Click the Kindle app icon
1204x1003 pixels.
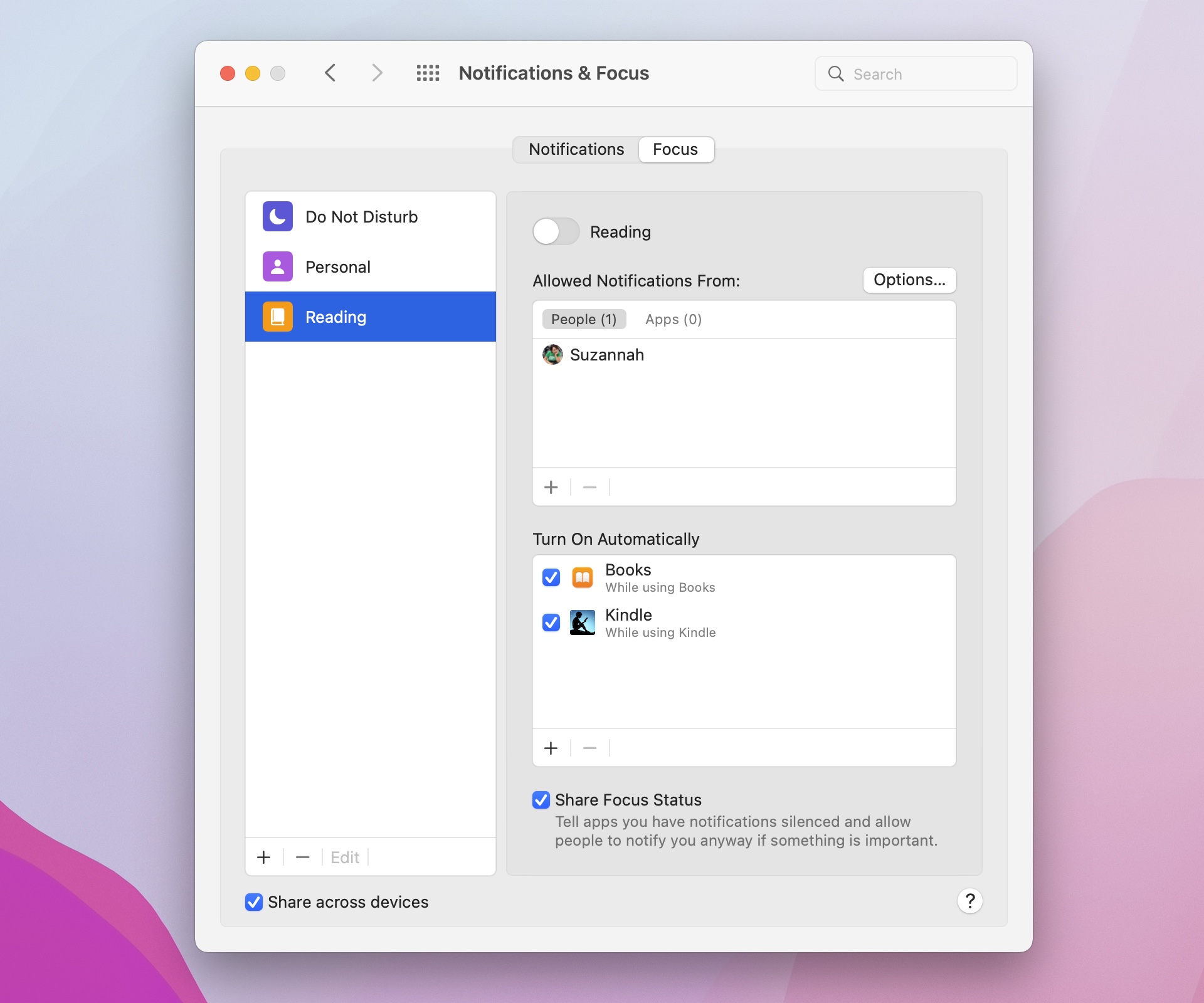coord(583,622)
